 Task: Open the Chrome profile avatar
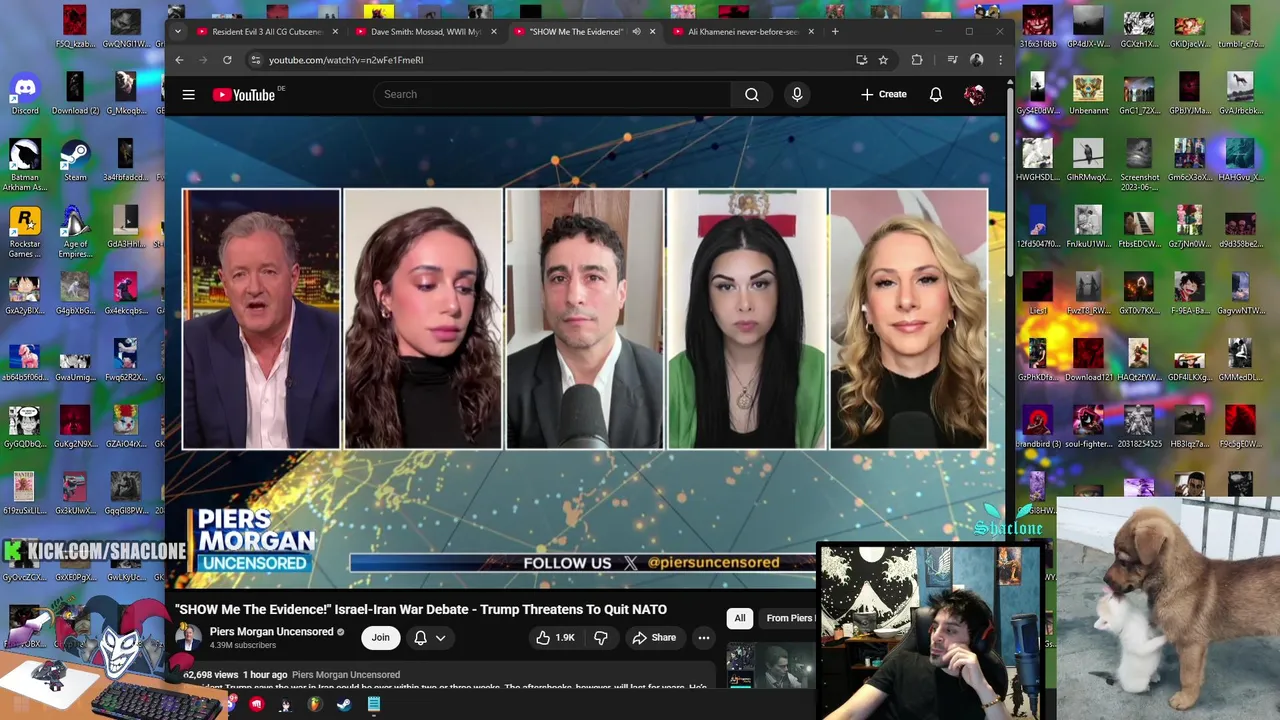tap(977, 60)
